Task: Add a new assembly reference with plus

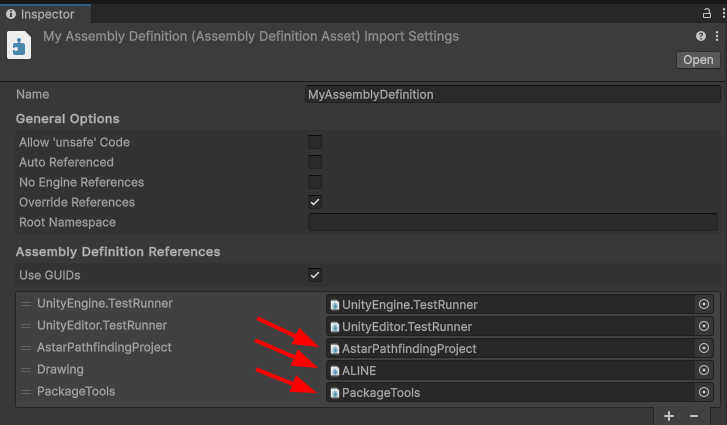Action: [669, 415]
